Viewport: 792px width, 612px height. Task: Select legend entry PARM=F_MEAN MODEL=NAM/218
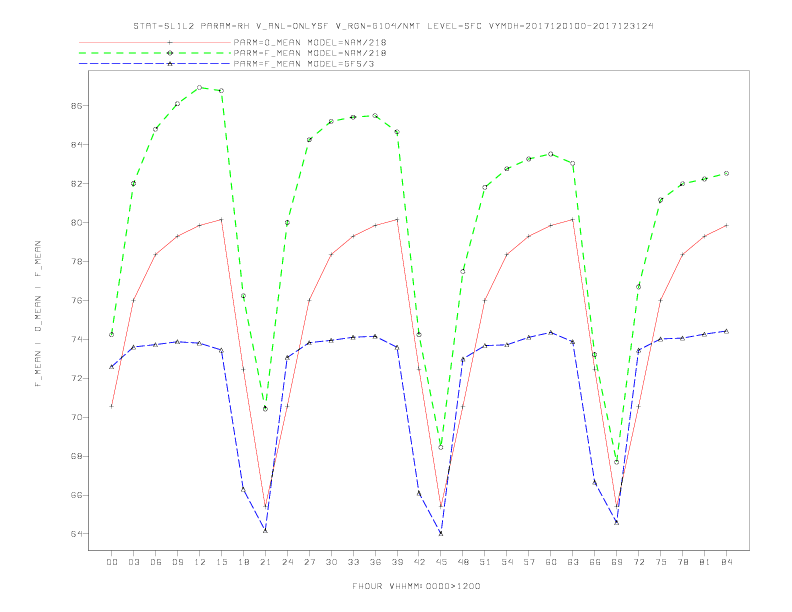(x=310, y=53)
